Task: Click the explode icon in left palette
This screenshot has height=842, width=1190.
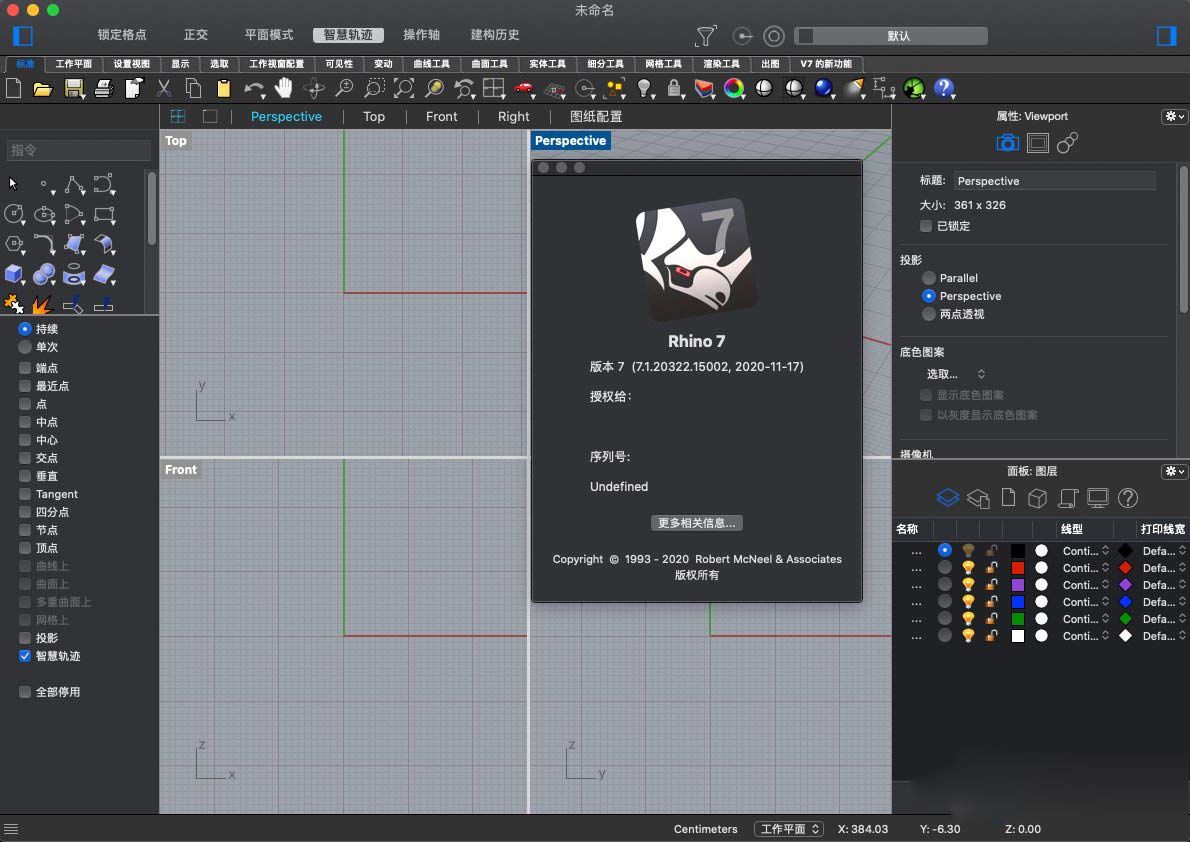Action: coord(42,304)
